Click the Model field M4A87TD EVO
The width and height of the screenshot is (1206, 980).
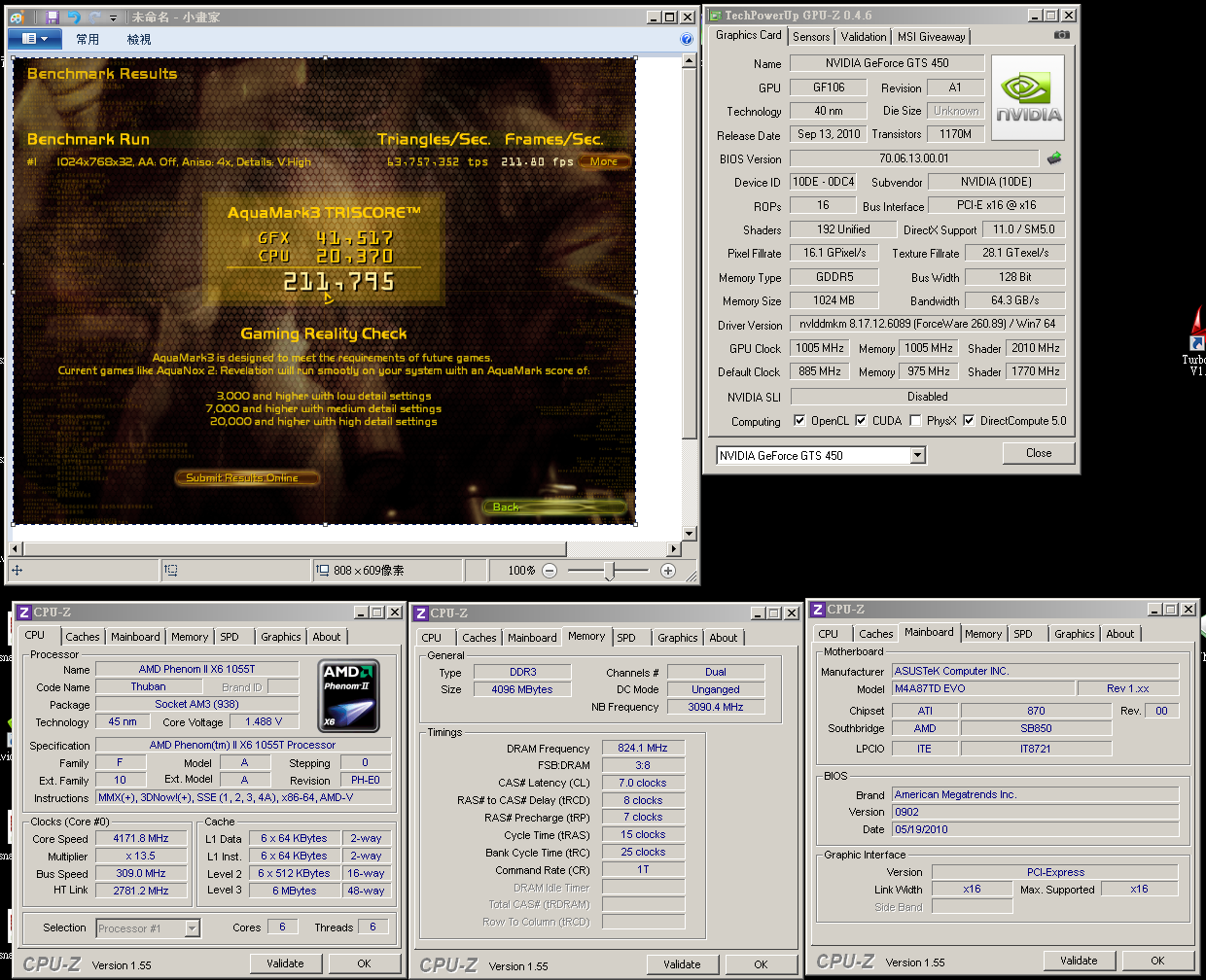[x=983, y=688]
